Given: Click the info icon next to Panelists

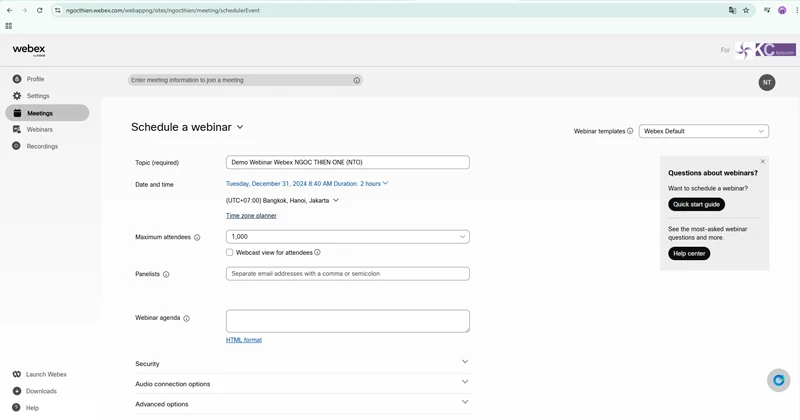Looking at the screenshot, I should tap(166, 274).
